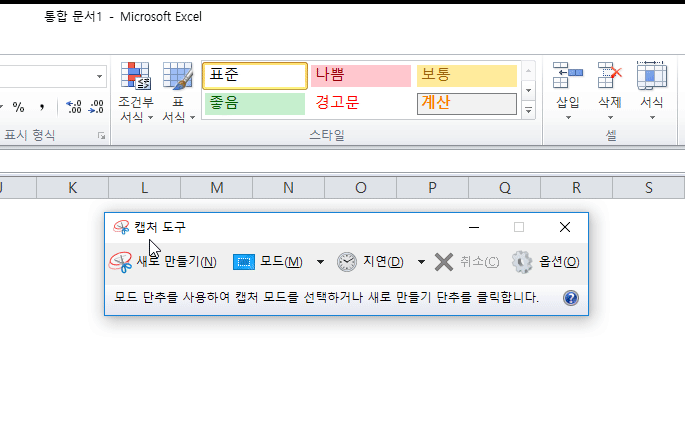The width and height of the screenshot is (685, 439).
Task: Select column R header
Action: tap(577, 188)
